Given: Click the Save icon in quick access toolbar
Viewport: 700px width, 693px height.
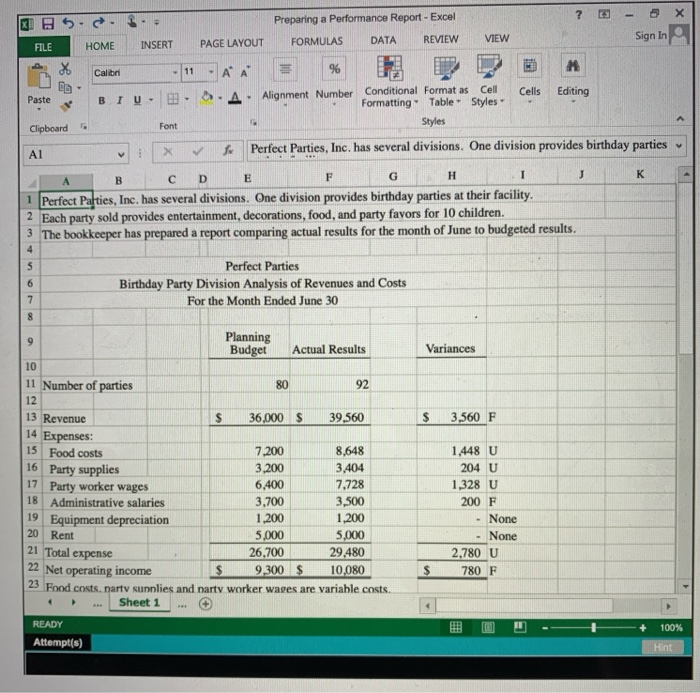Looking at the screenshot, I should [x=48, y=23].
